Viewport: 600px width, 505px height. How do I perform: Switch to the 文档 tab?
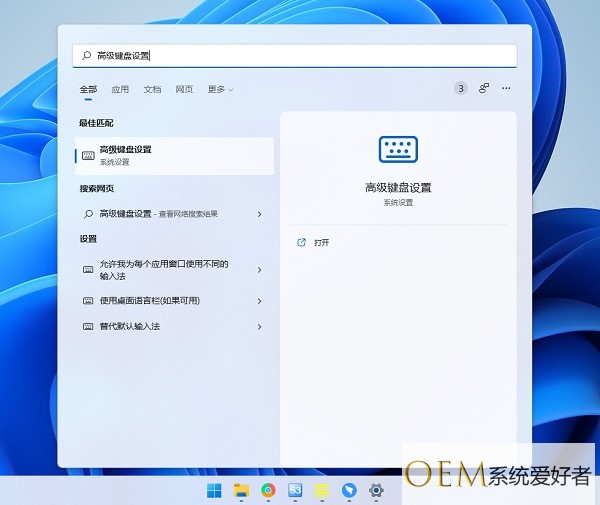(152, 89)
